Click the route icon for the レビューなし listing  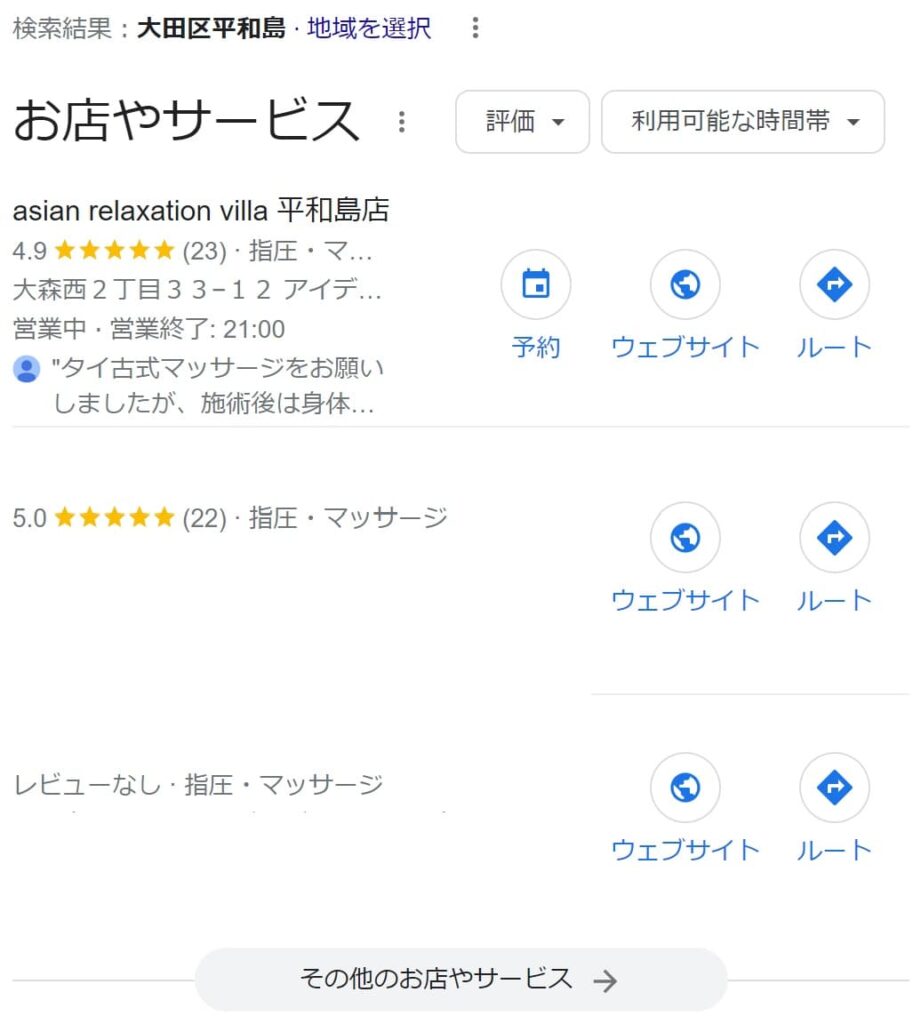tap(834, 788)
